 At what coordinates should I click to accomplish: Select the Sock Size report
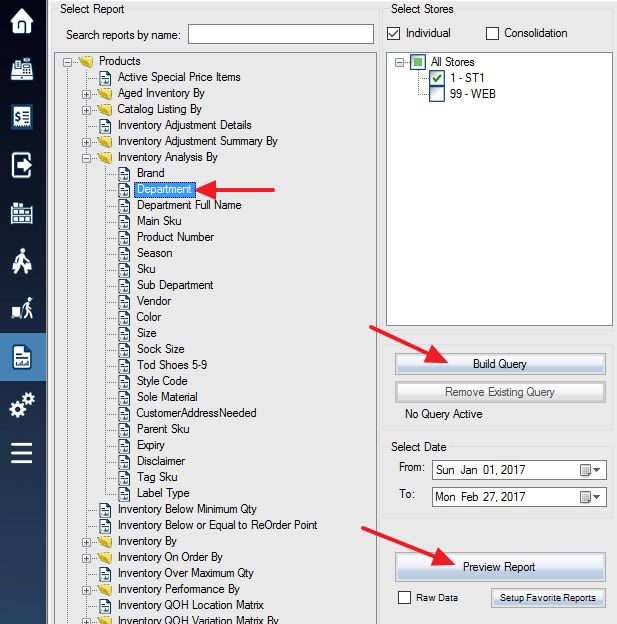pyautogui.click(x=160, y=349)
